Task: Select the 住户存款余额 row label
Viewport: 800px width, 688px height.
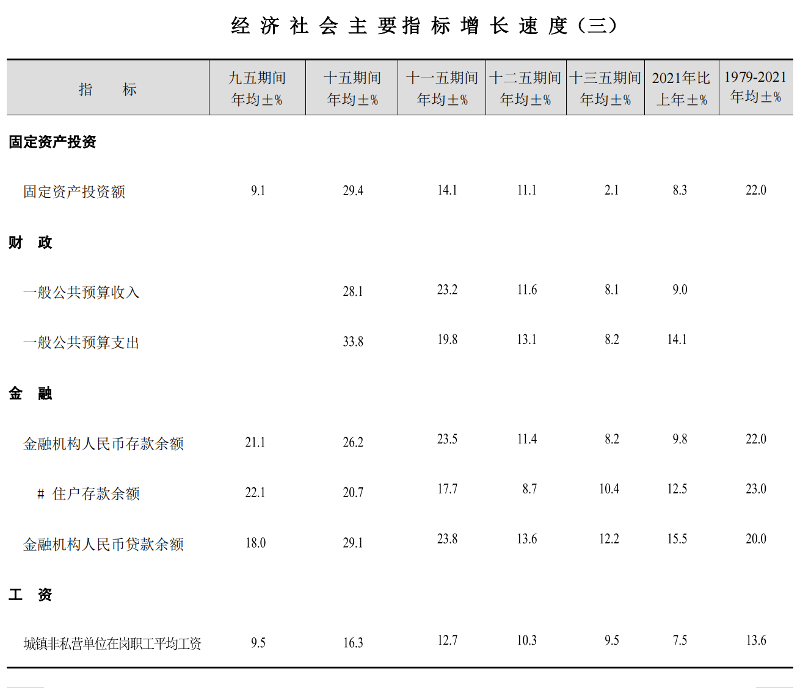Action: pos(95,493)
